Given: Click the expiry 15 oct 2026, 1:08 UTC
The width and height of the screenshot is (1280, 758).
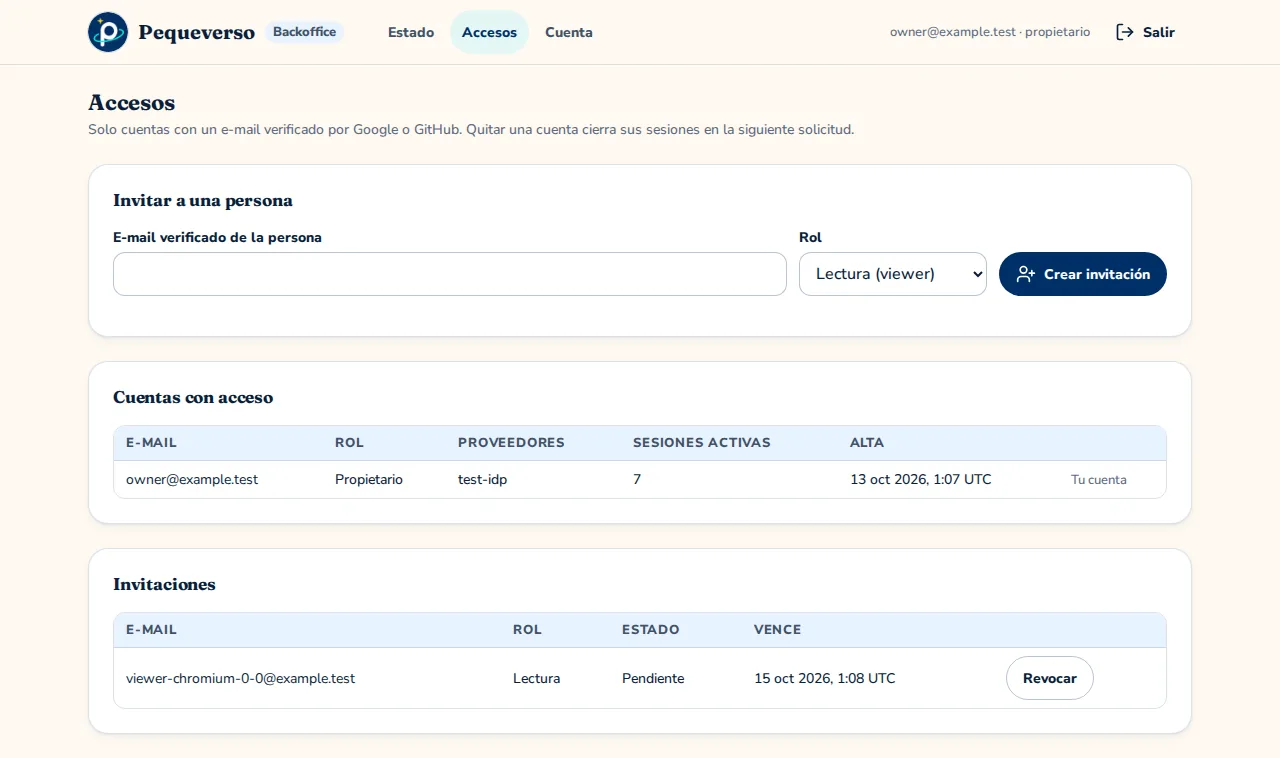Looking at the screenshot, I should click(825, 678).
